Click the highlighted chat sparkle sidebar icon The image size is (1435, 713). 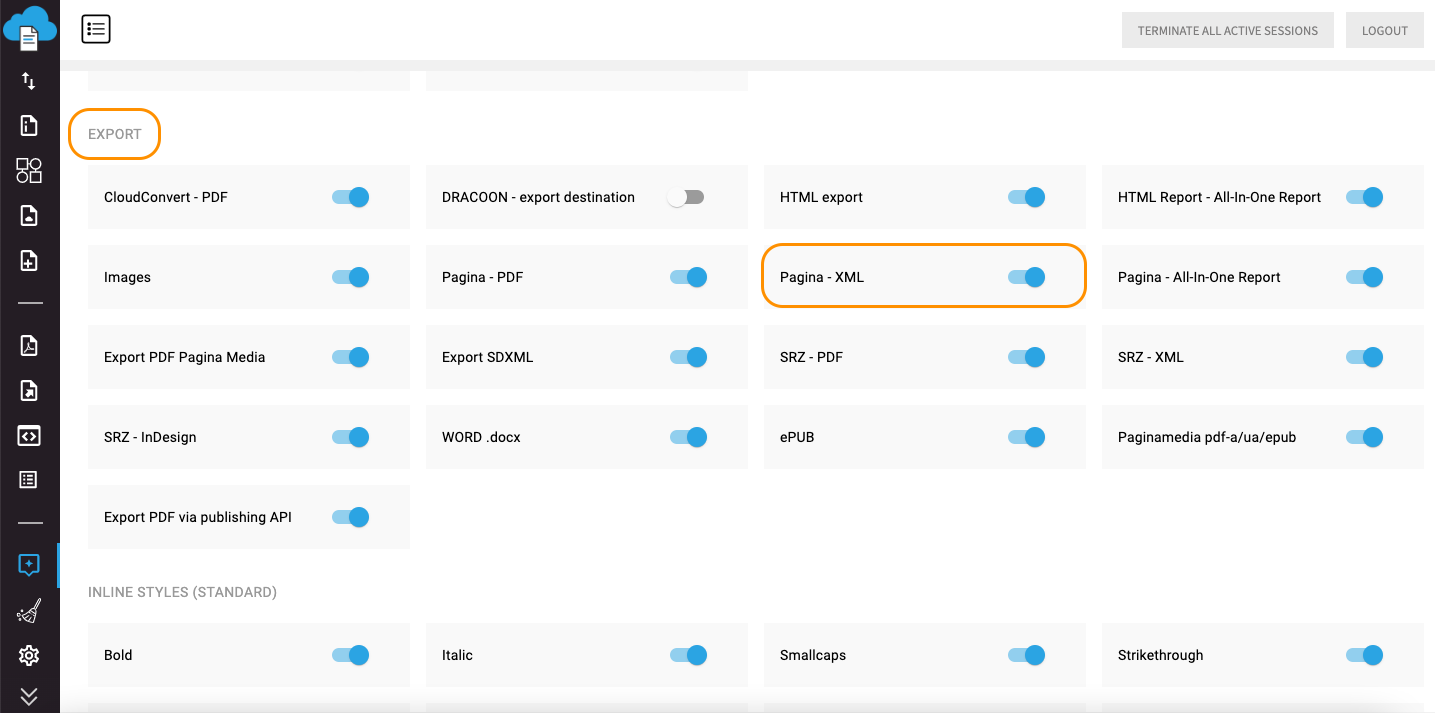(x=29, y=565)
